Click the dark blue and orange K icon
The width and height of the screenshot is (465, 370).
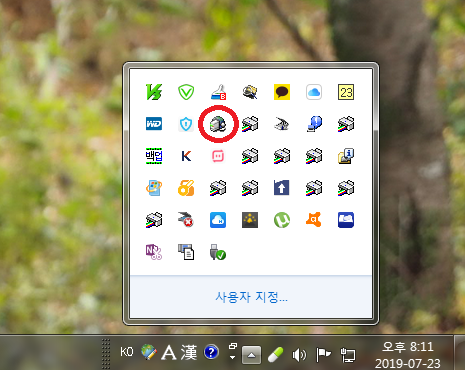point(186,156)
